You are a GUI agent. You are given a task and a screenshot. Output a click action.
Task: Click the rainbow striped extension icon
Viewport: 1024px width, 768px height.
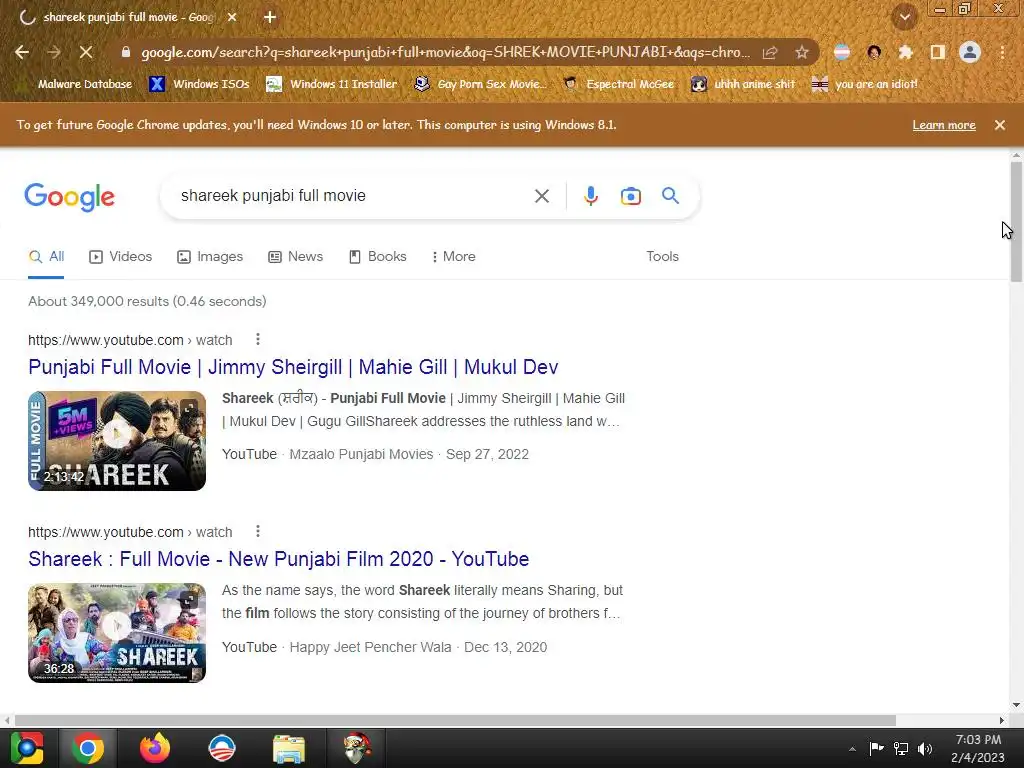pyautogui.click(x=842, y=52)
